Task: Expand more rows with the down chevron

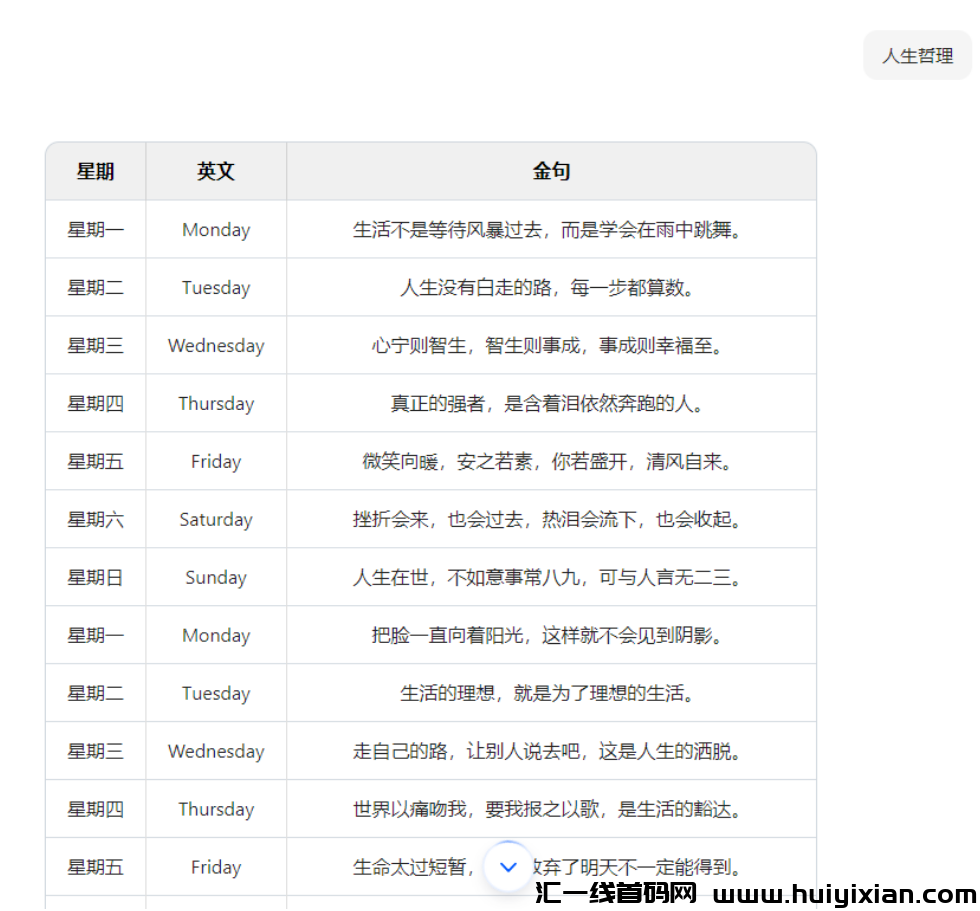Action: tap(508, 867)
